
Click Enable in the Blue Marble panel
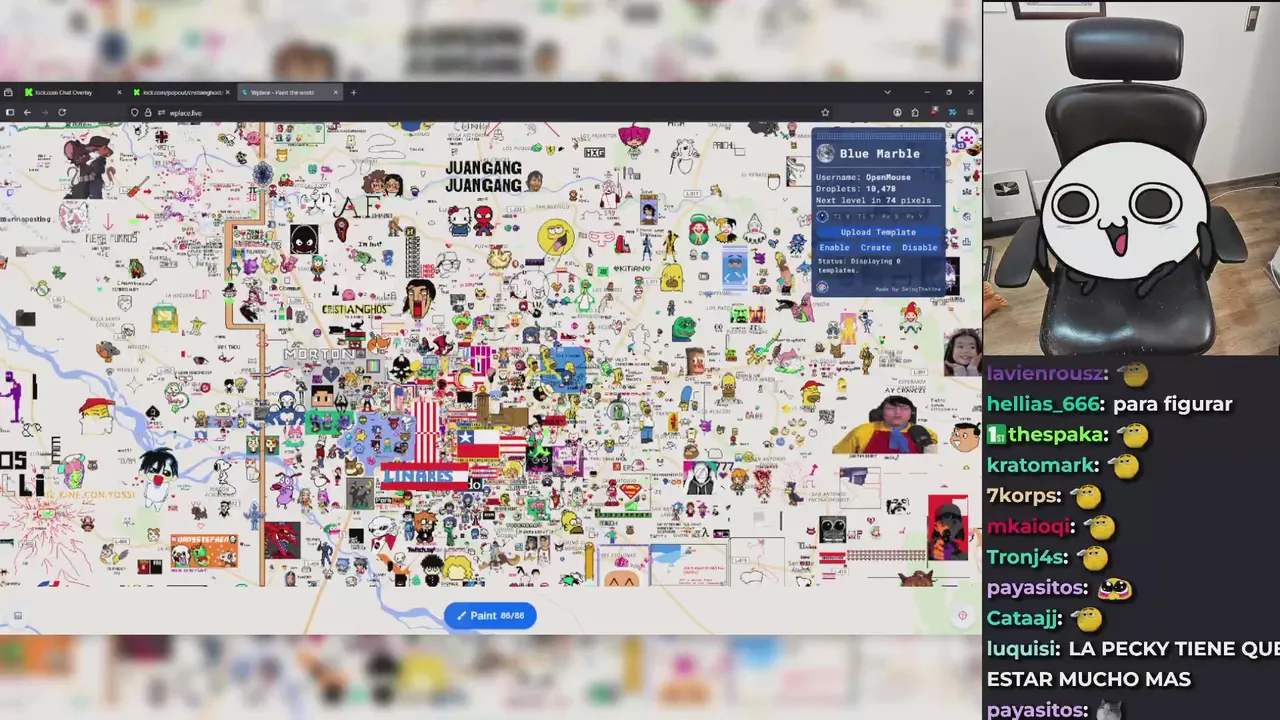(834, 247)
